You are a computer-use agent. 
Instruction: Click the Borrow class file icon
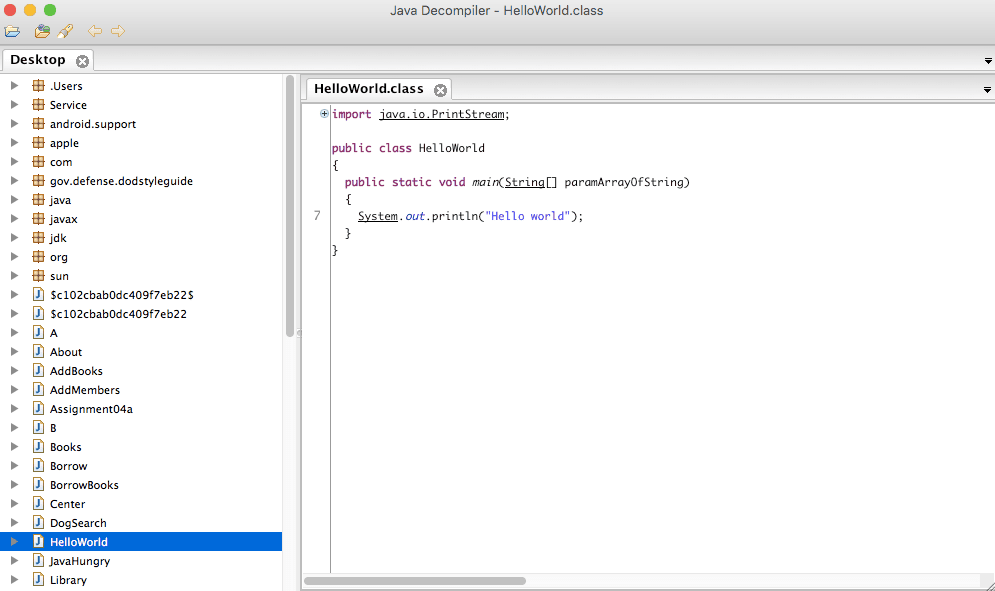39,466
